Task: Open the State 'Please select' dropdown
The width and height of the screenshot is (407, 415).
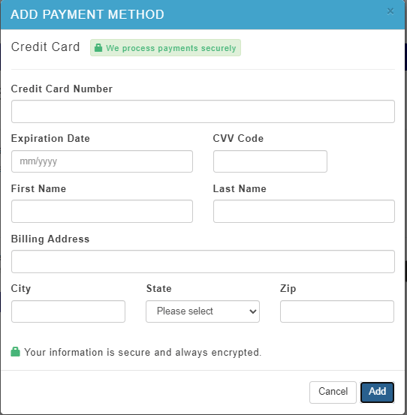Action: (203, 311)
